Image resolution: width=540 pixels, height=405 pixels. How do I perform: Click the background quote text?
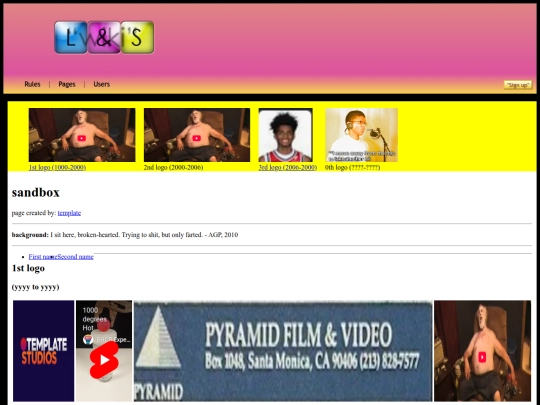click(144, 235)
